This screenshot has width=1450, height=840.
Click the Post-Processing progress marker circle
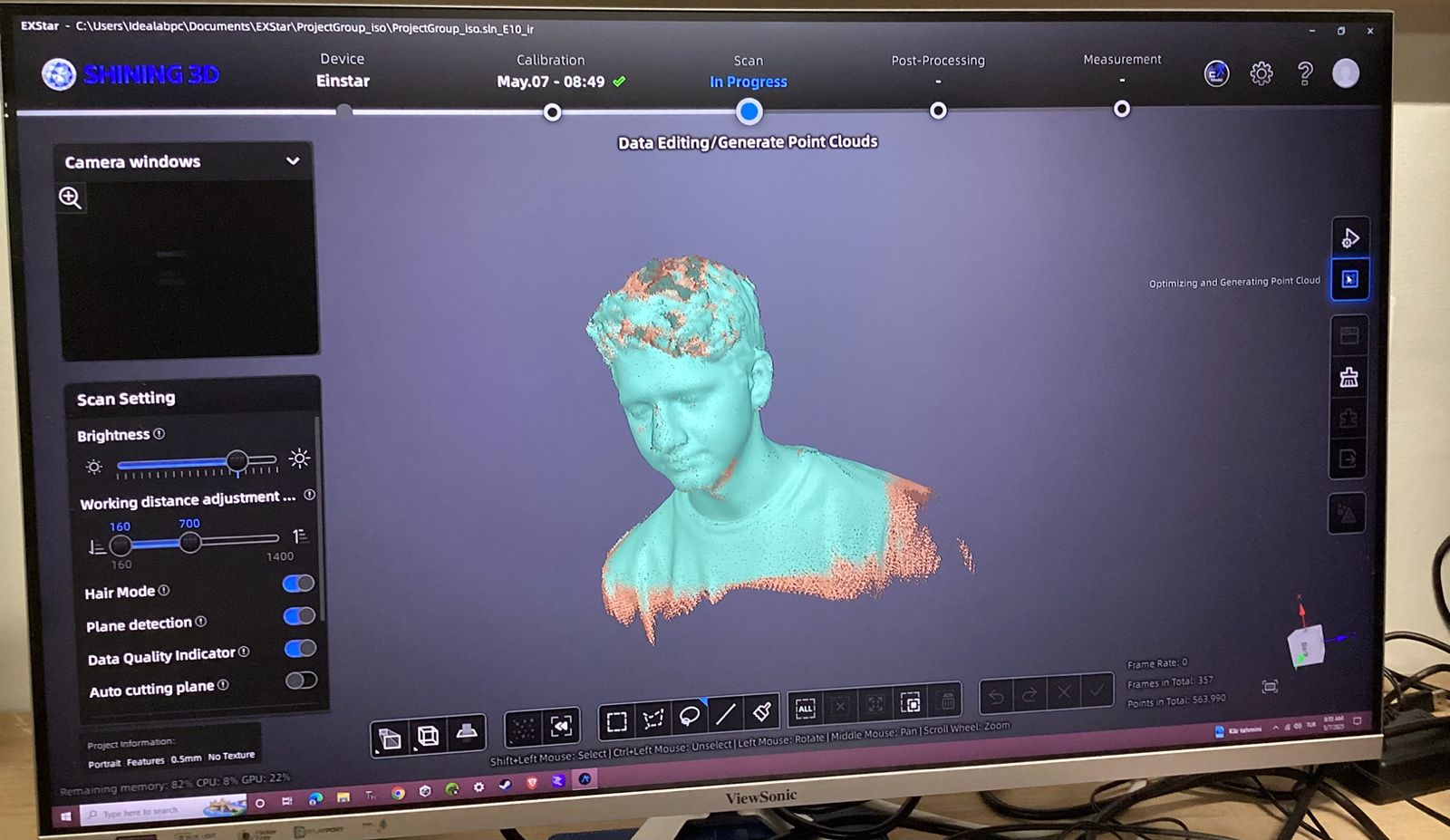pyautogui.click(x=938, y=111)
